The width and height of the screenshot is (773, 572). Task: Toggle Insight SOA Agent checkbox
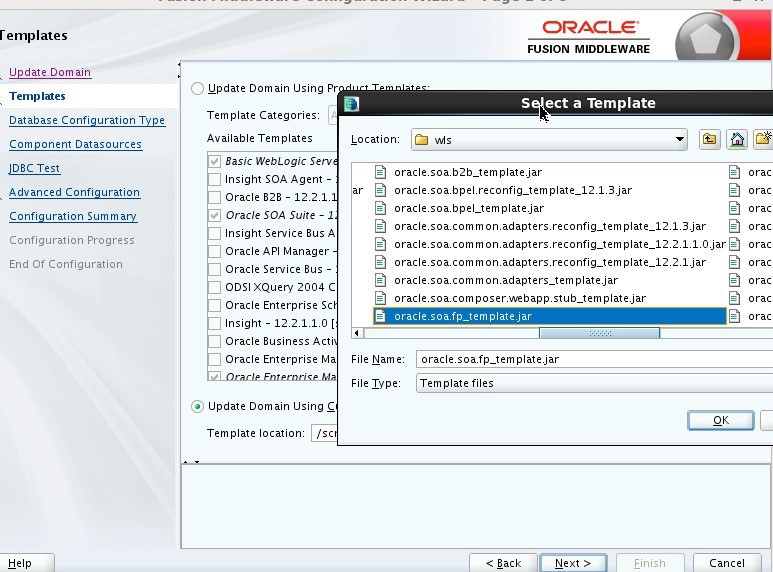tap(214, 179)
